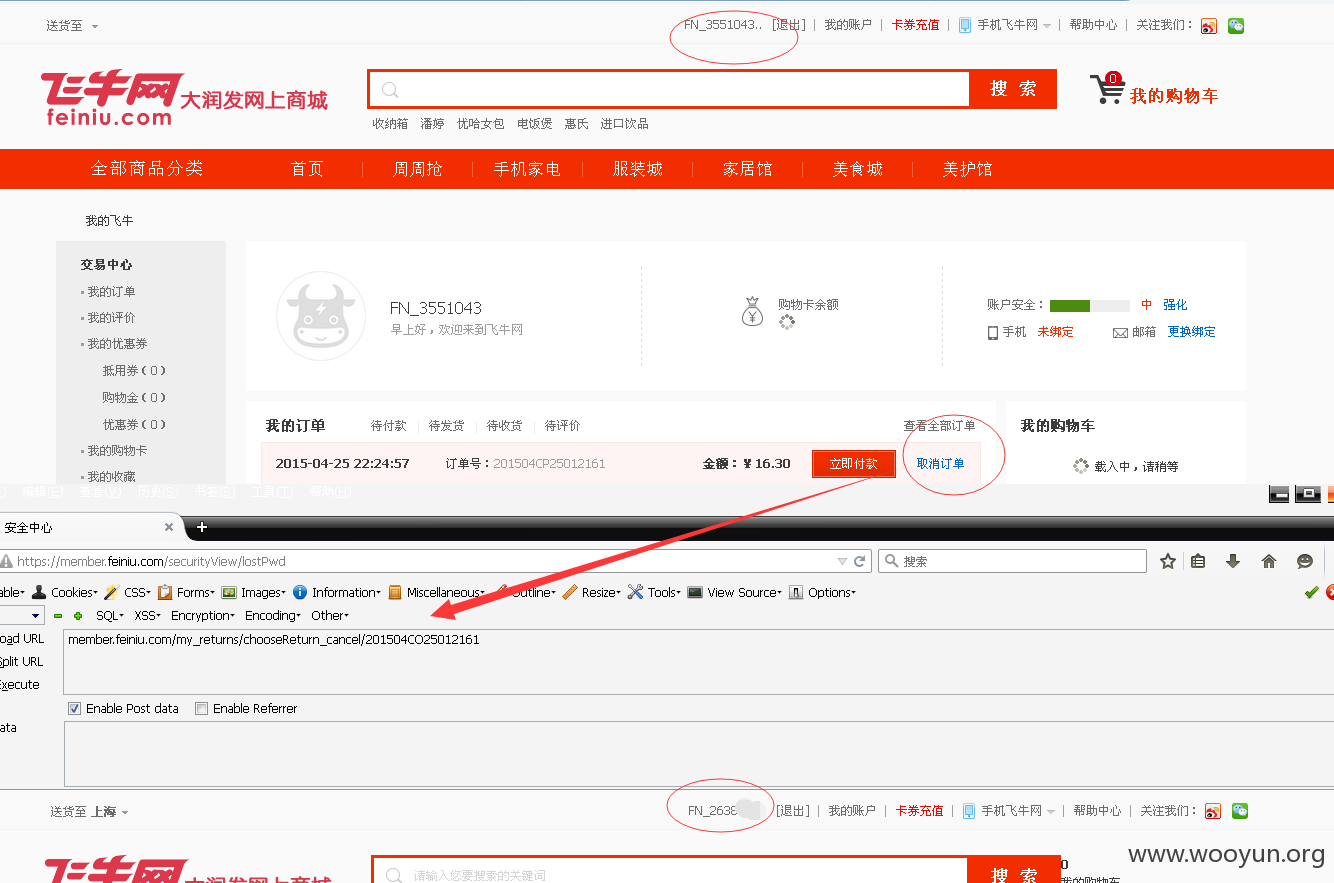Close the 安全中心 tab

coord(169,527)
